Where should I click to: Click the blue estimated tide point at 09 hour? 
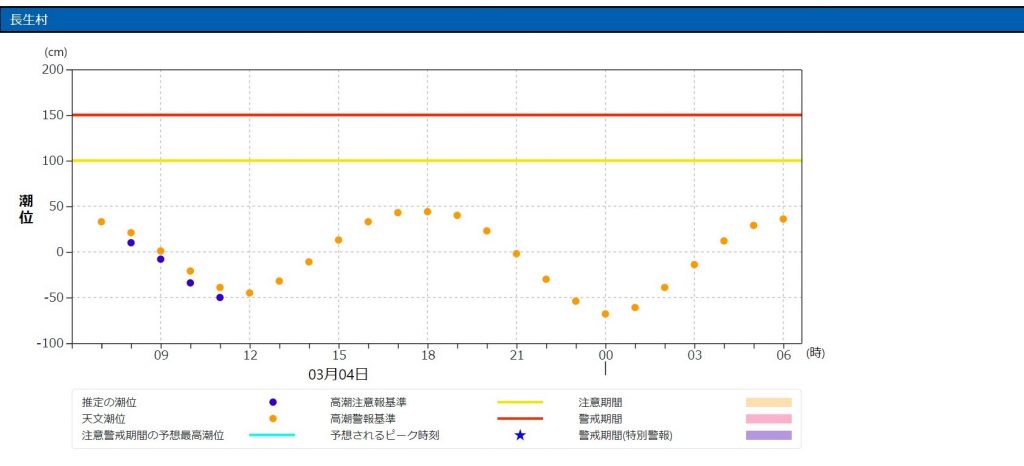[x=161, y=259]
